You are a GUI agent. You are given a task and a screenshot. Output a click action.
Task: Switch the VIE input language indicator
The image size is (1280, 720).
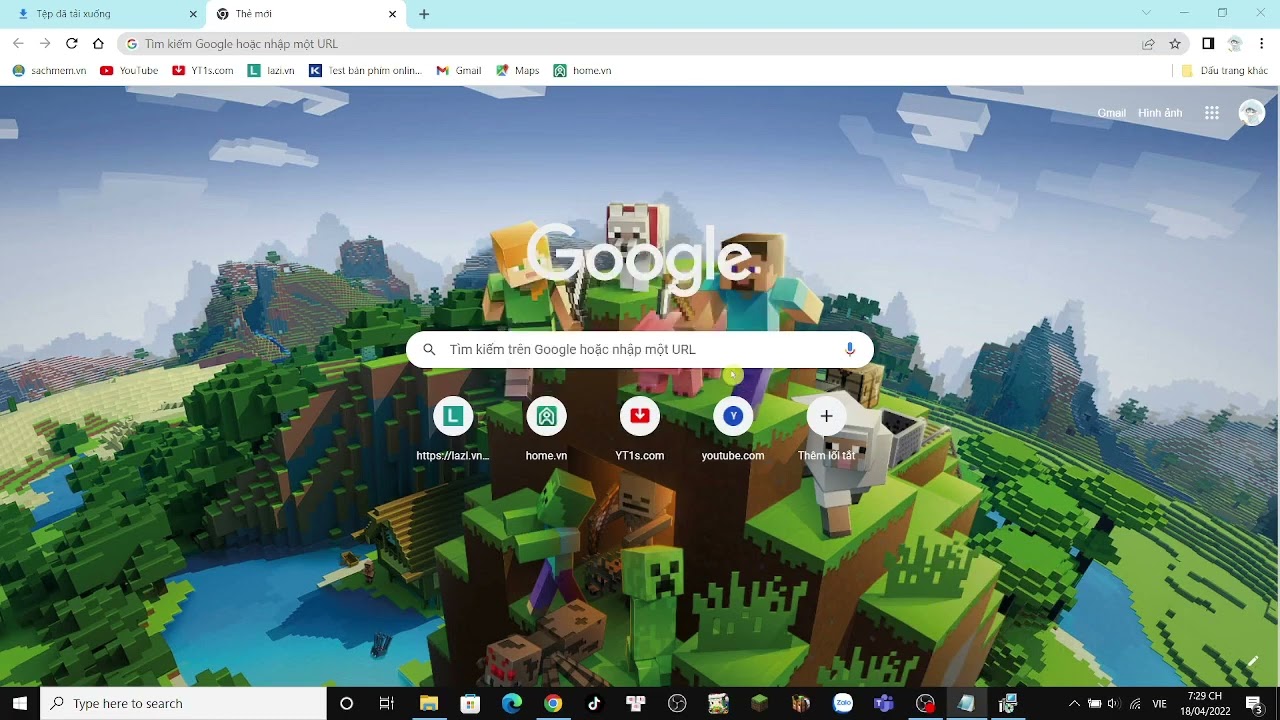[x=1160, y=704]
